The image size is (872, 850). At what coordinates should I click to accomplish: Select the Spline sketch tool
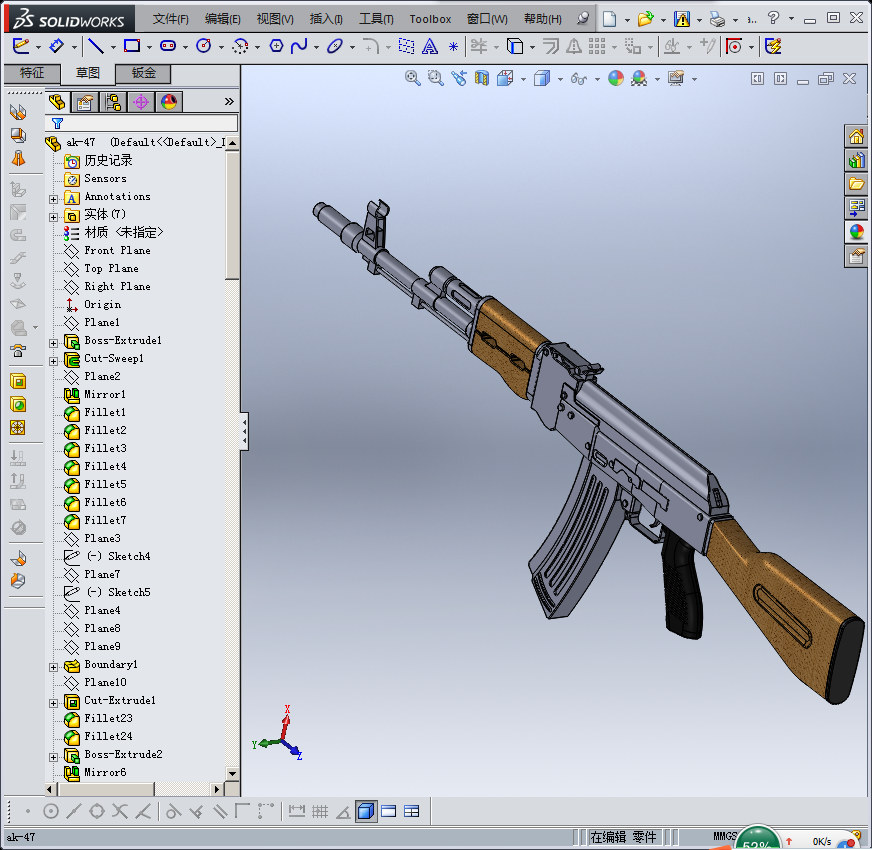[299, 46]
